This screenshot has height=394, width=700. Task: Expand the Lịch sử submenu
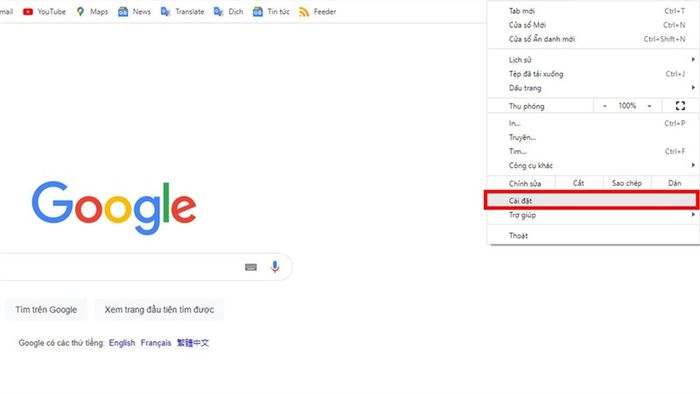pyautogui.click(x=593, y=59)
